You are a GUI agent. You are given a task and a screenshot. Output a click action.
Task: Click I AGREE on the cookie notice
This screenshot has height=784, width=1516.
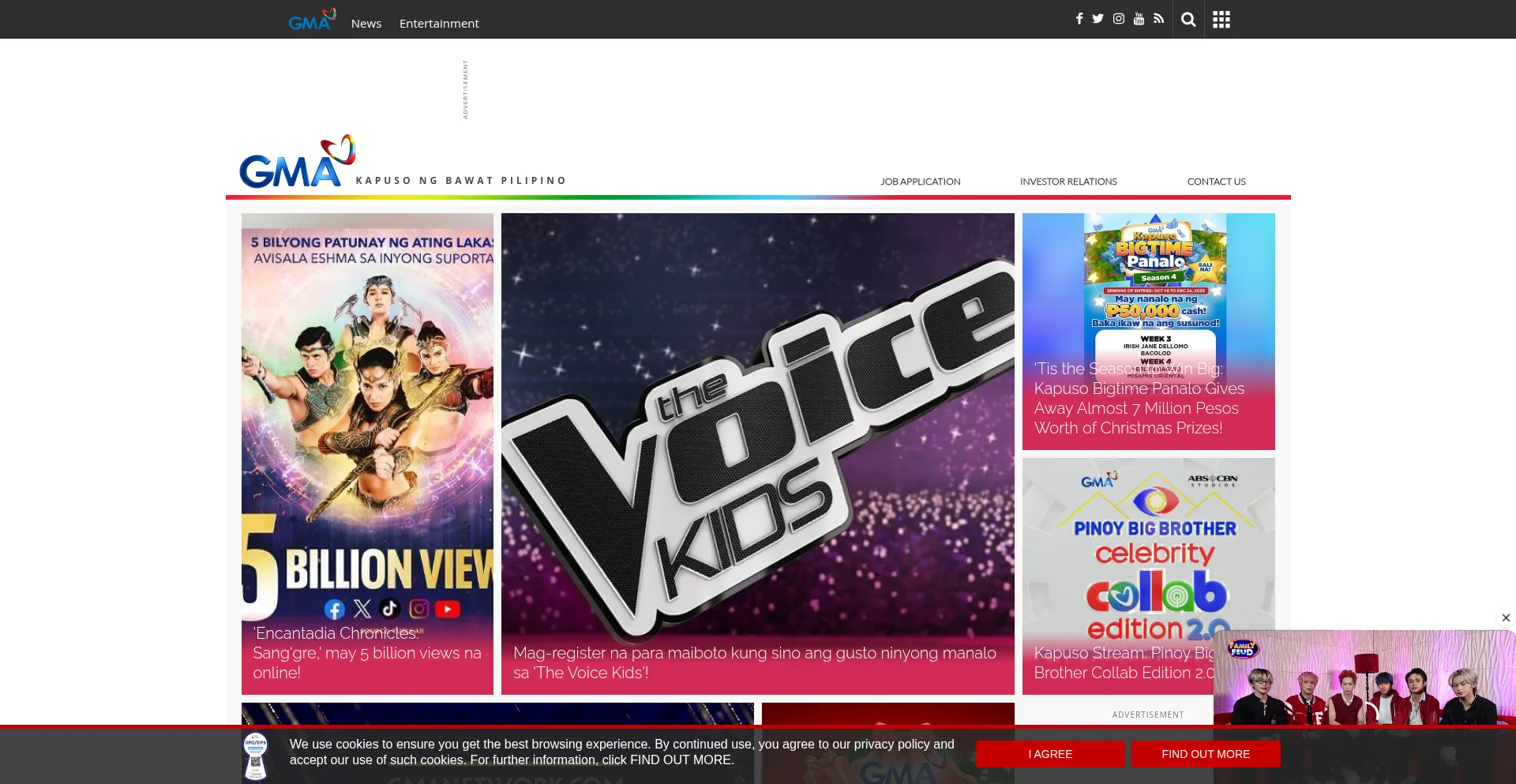point(1050,754)
